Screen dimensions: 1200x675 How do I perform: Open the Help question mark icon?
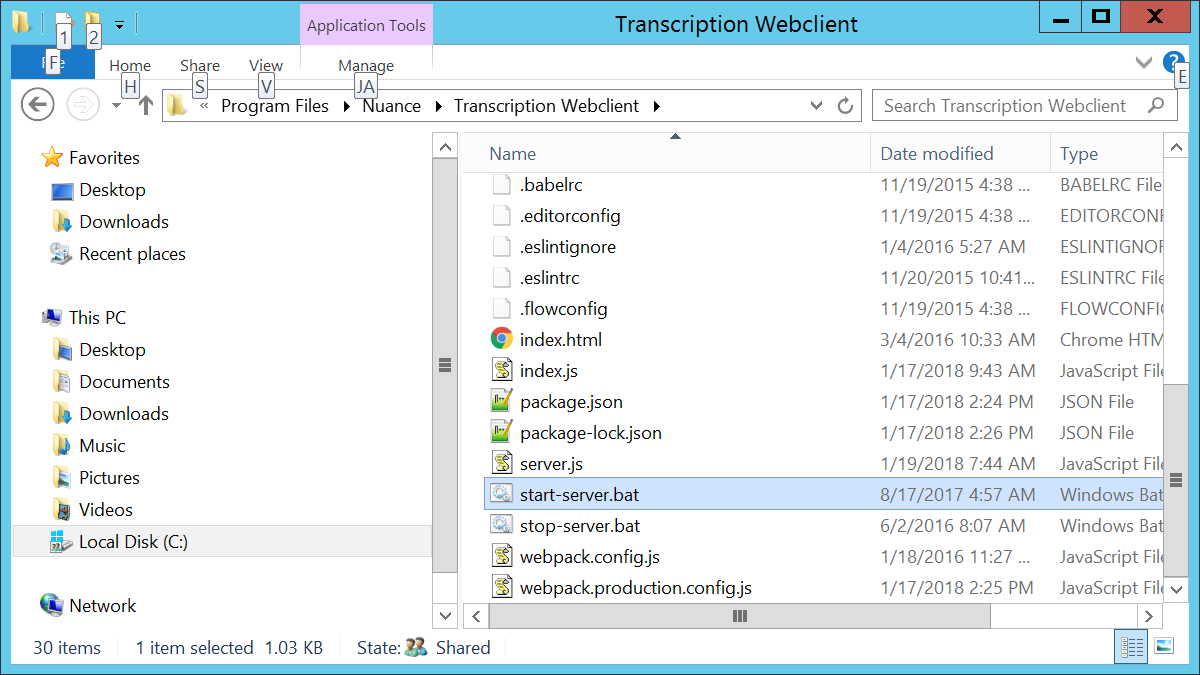point(1173,63)
